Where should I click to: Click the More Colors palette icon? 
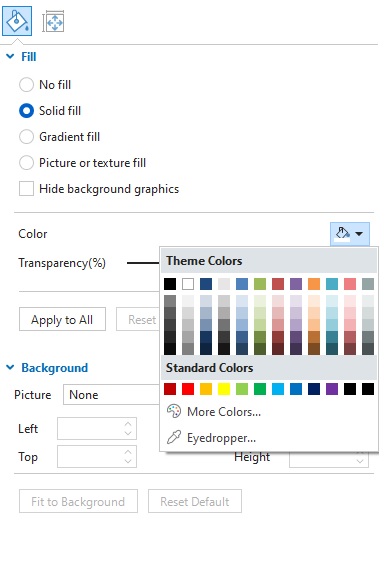tap(174, 411)
